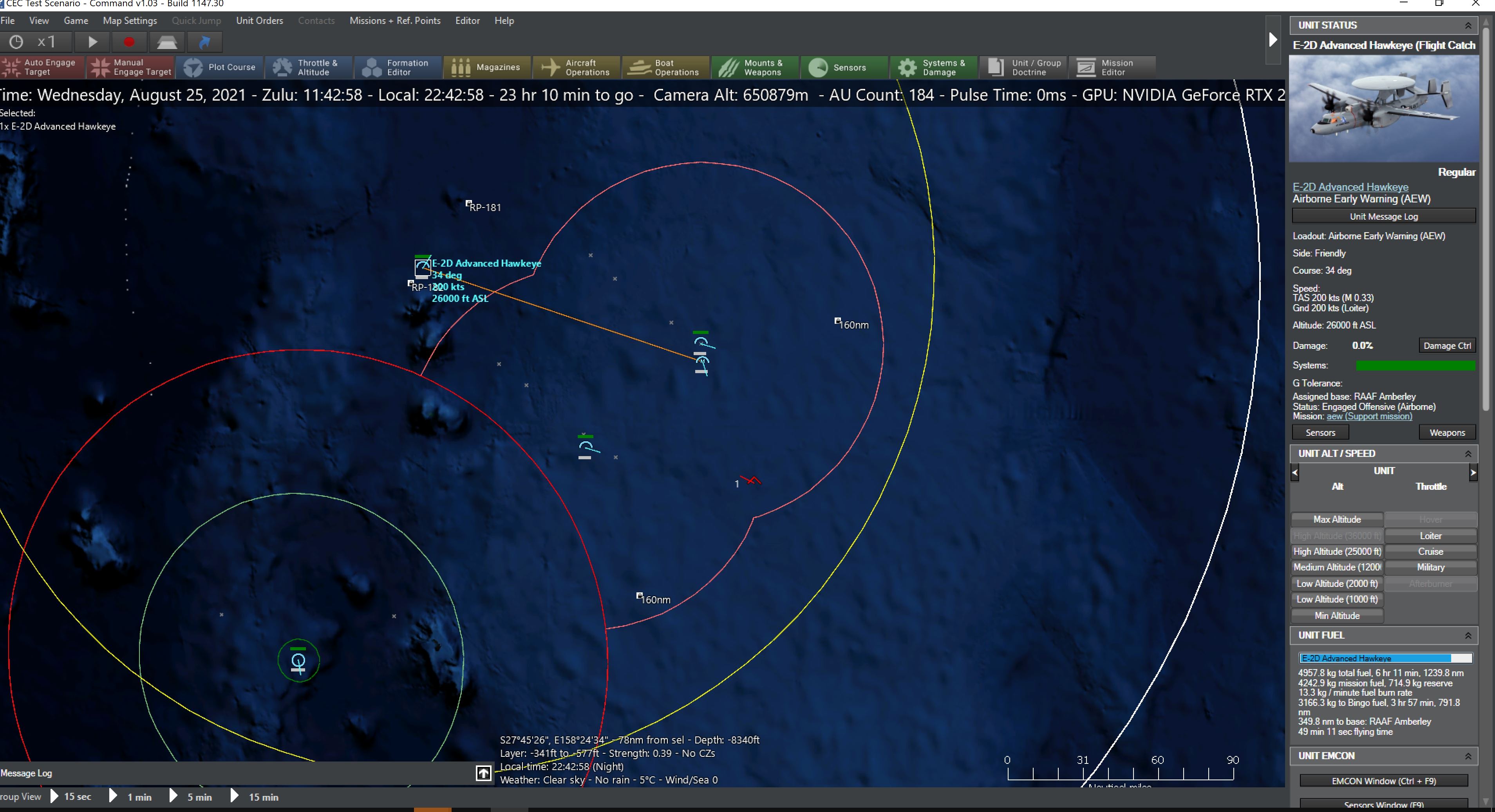1495x812 pixels.
Task: Click the red record button
Action: [x=129, y=42]
